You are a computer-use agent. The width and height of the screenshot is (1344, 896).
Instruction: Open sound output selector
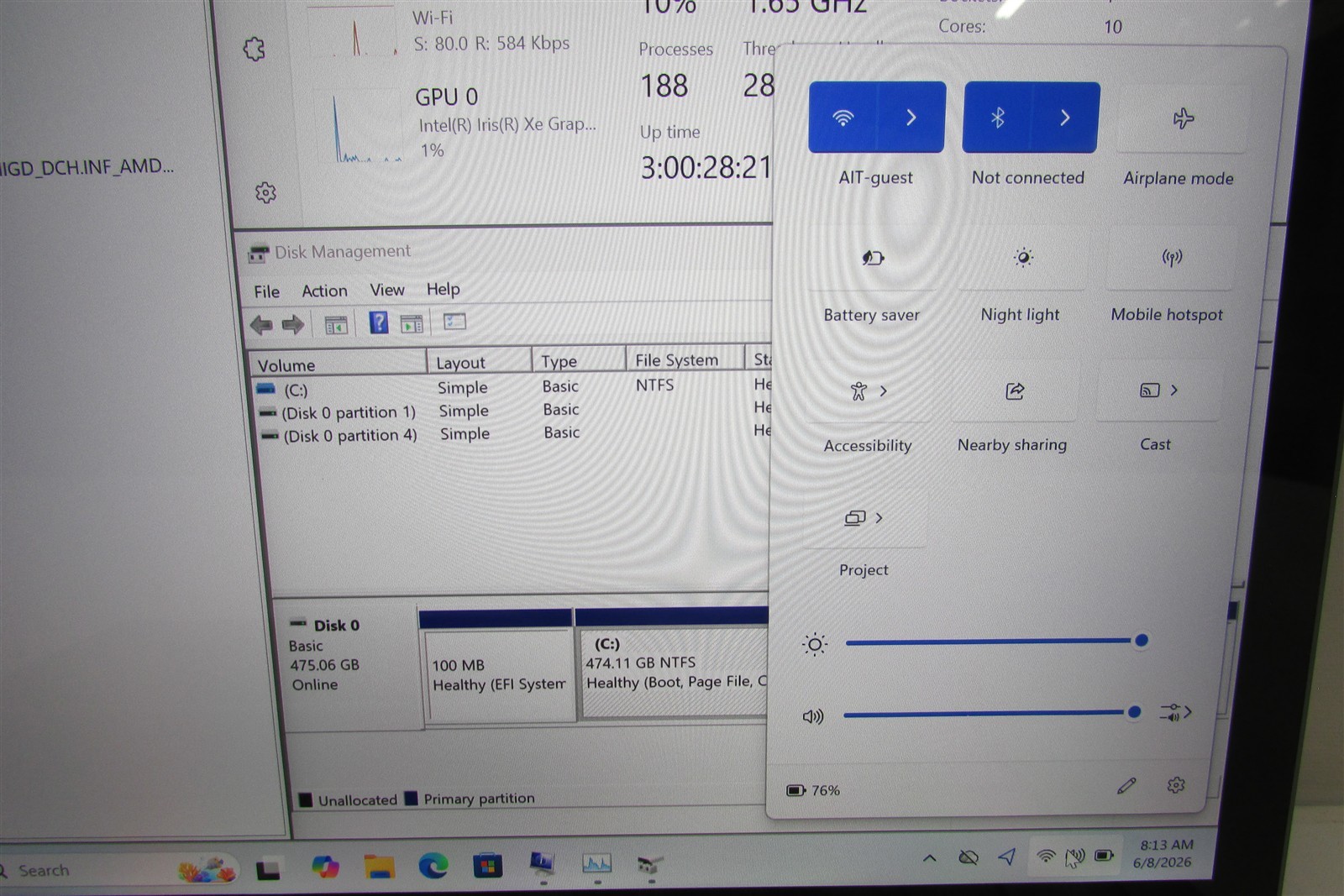click(1175, 713)
